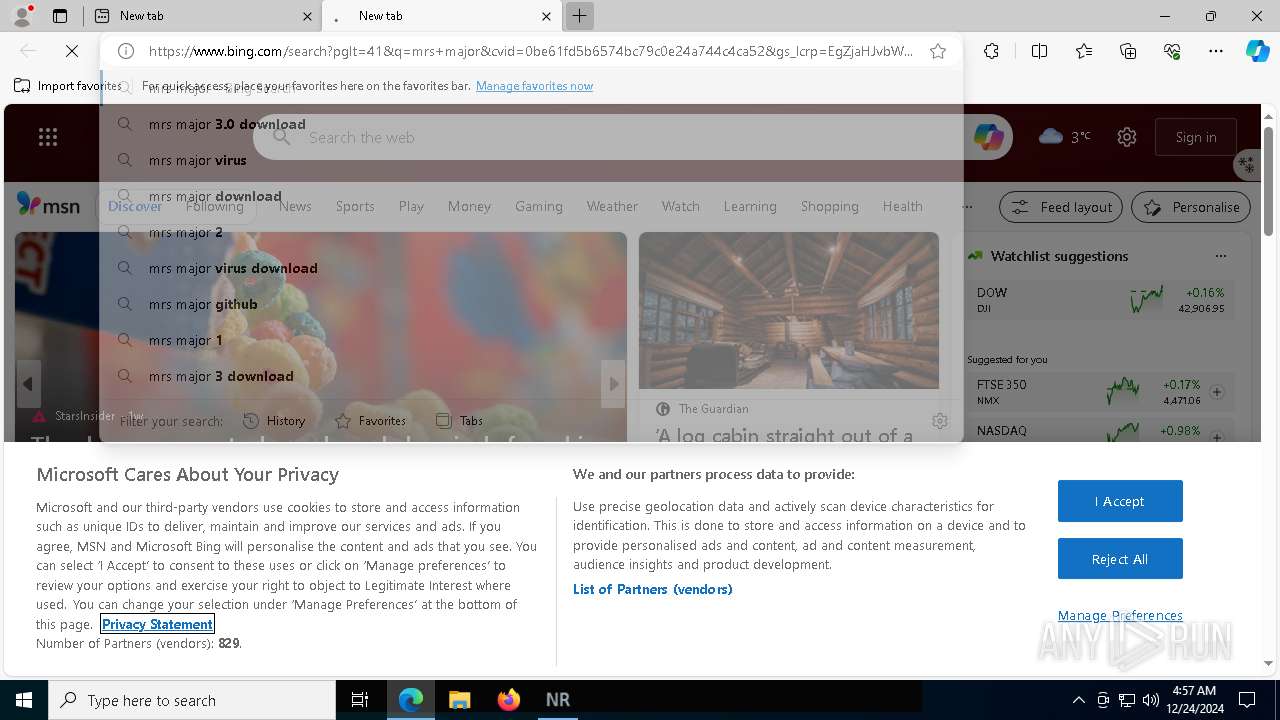Image resolution: width=1280 pixels, height=720 pixels.
Task: Open the Edge profile icon
Action: pyautogui.click(x=22, y=16)
